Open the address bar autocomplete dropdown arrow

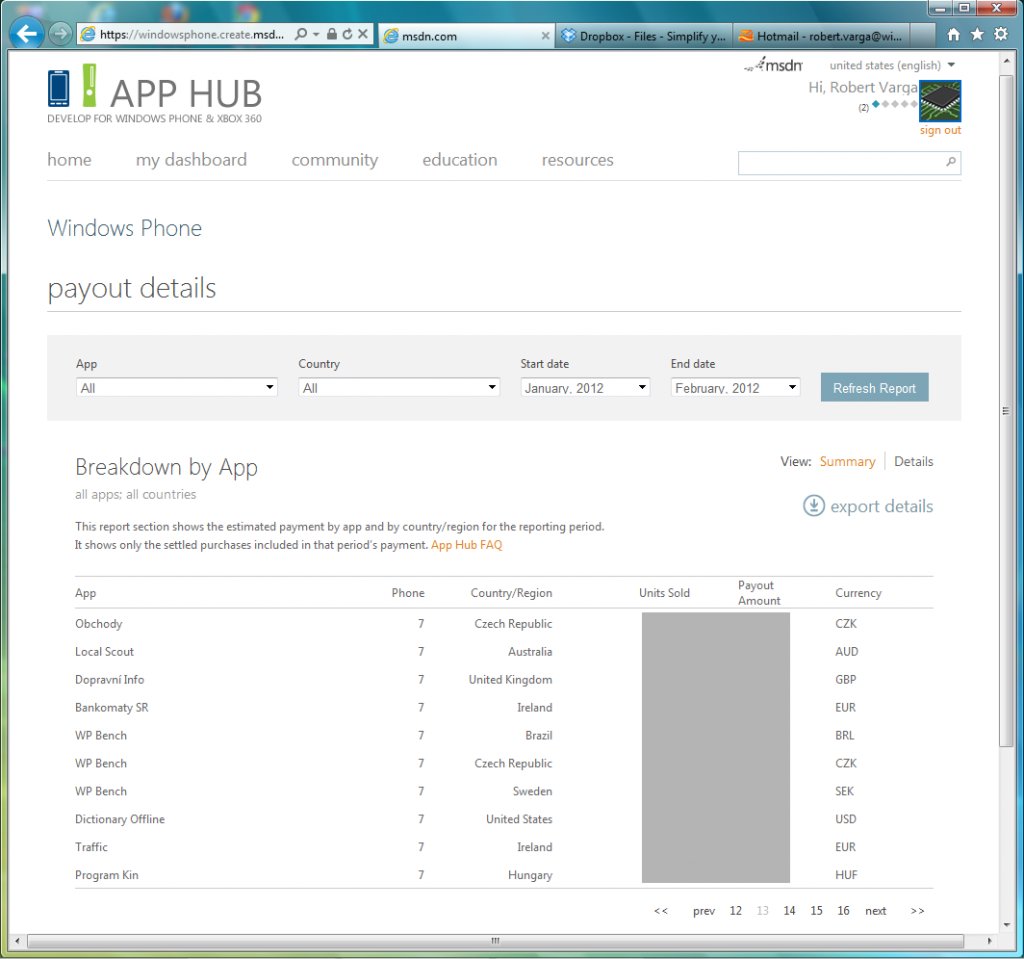tap(316, 34)
